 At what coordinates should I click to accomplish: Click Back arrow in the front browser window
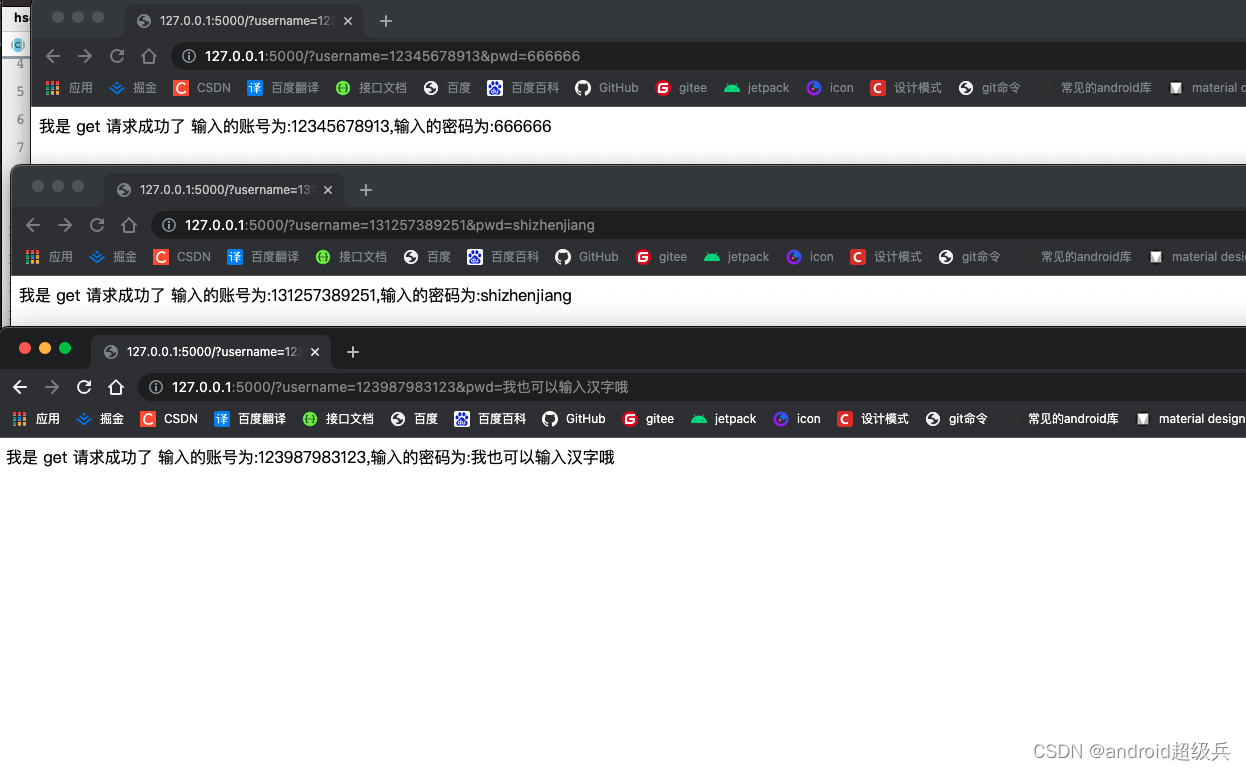20,387
